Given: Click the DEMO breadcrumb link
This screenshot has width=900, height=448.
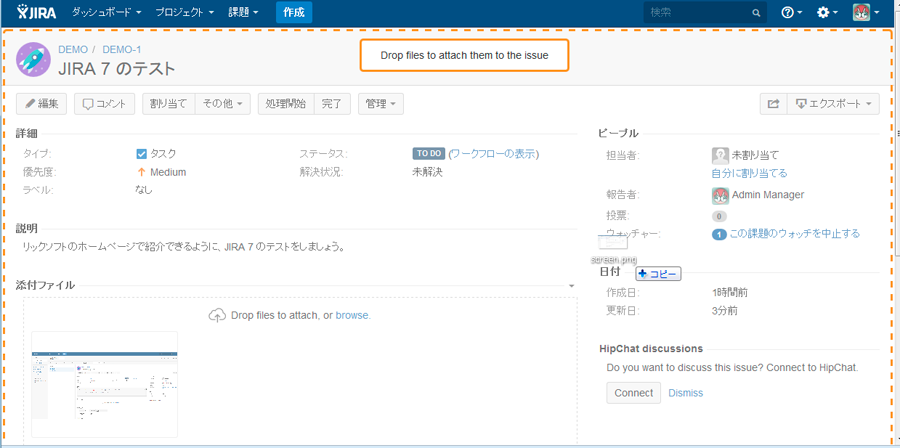Looking at the screenshot, I should coord(73,49).
